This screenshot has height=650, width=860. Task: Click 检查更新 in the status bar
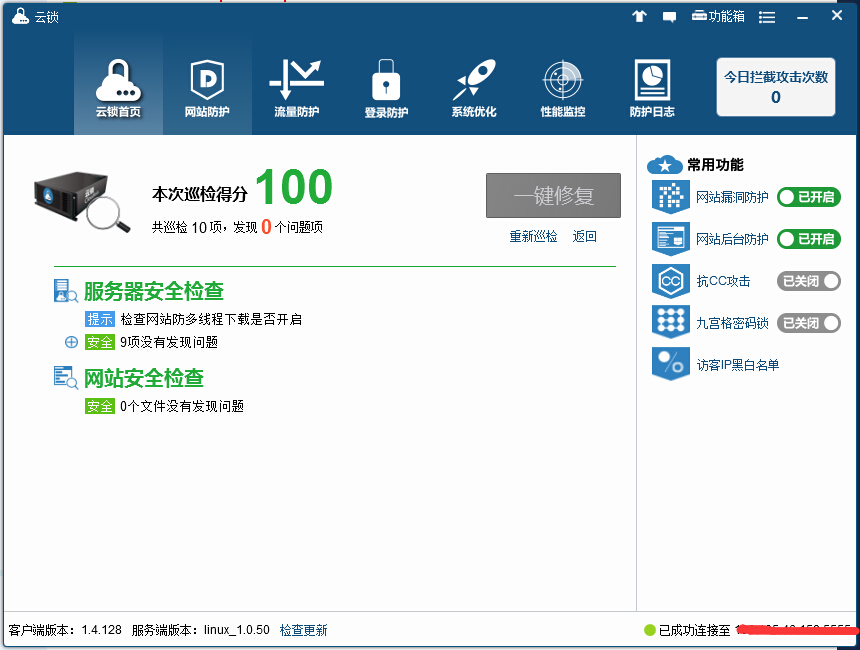303,630
